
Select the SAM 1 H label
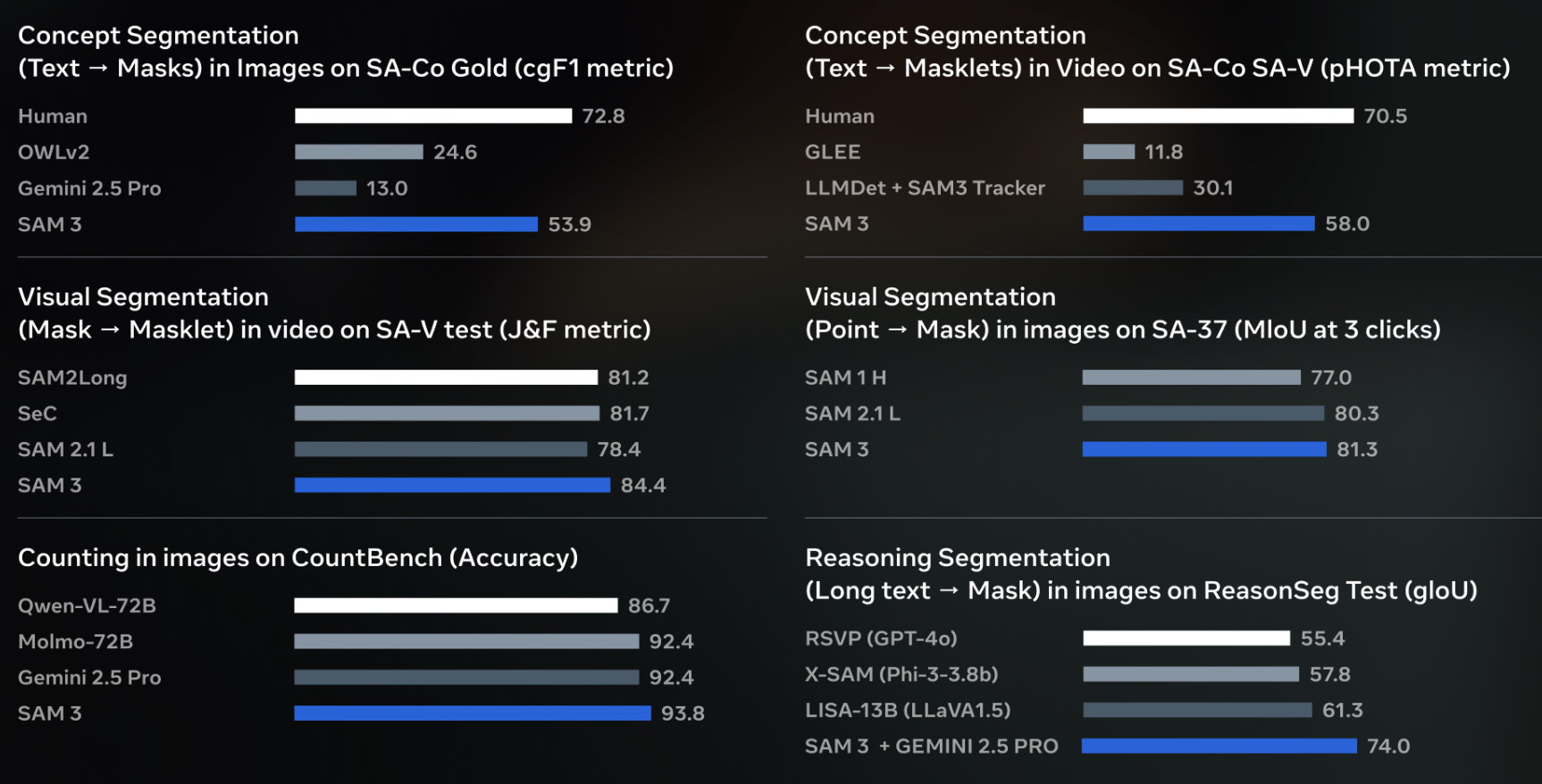tap(845, 378)
